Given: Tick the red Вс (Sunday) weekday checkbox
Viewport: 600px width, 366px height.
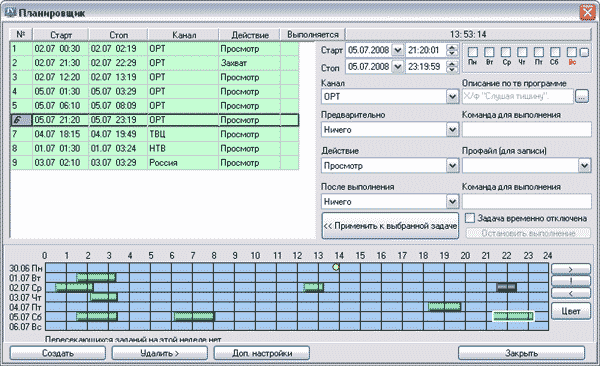Looking at the screenshot, I should pyautogui.click(x=572, y=52).
